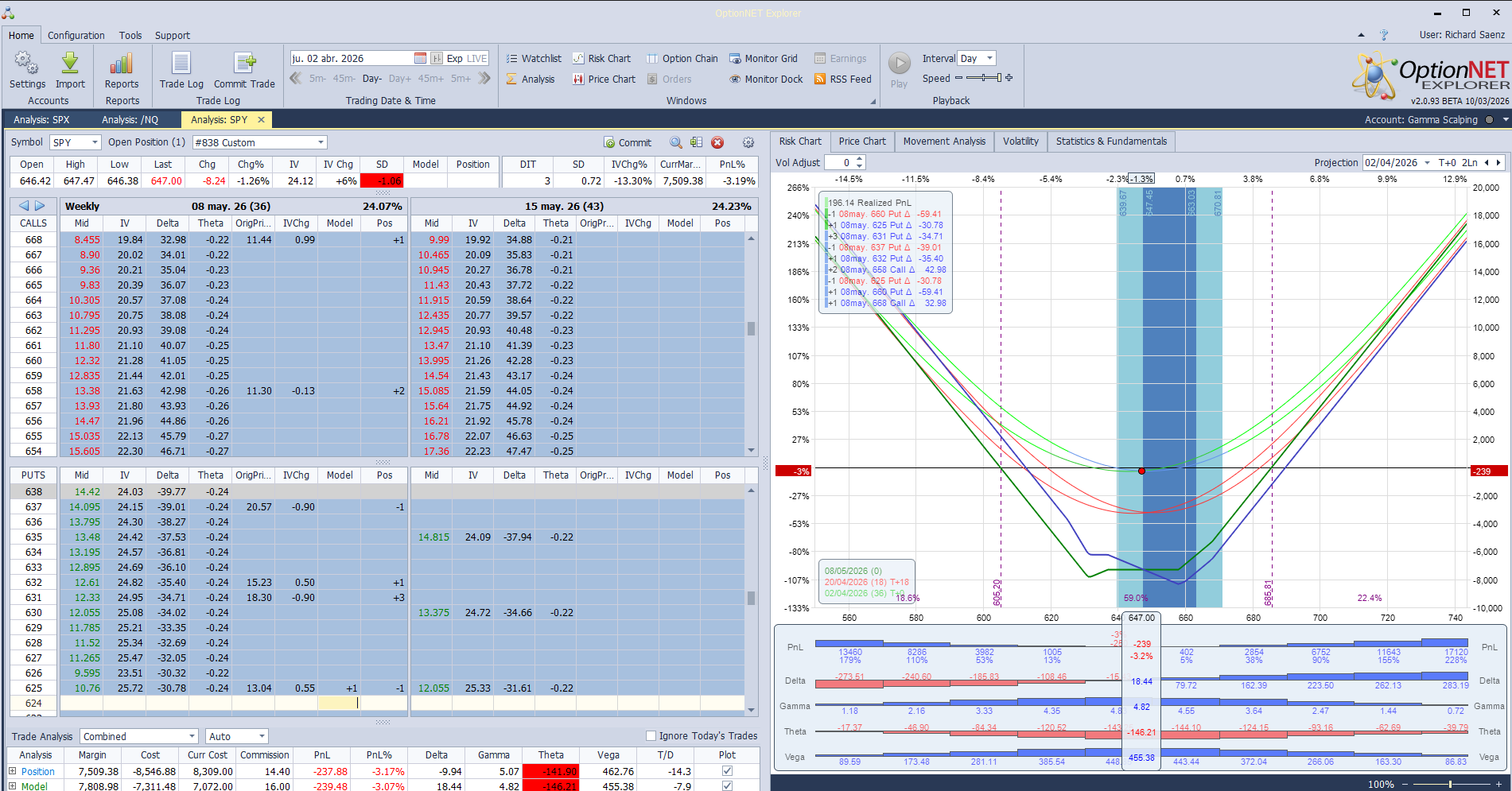Open the Risk Chart window from ribbon
This screenshot has width=1512, height=791.
601,58
